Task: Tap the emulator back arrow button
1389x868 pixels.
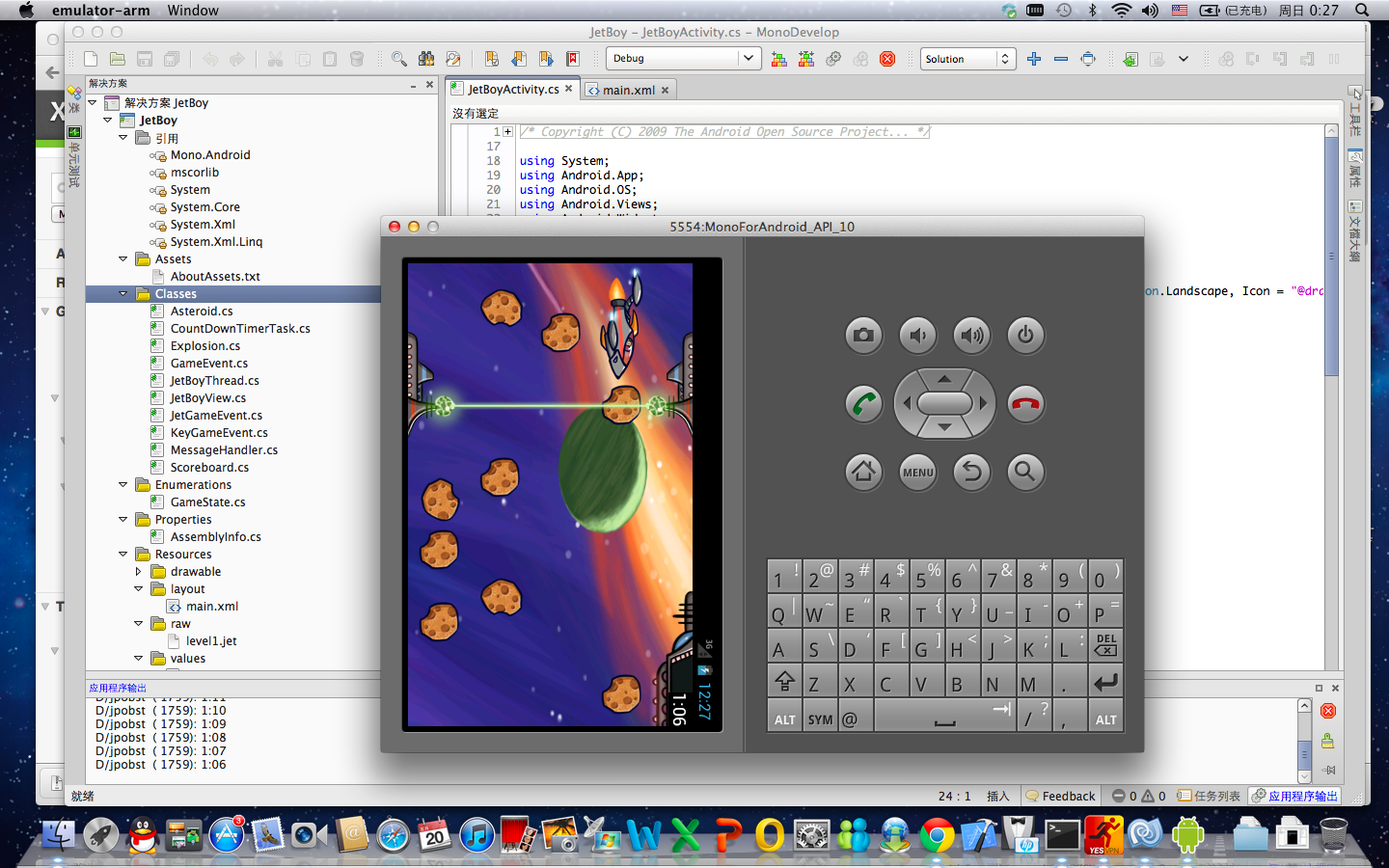Action: [x=971, y=472]
